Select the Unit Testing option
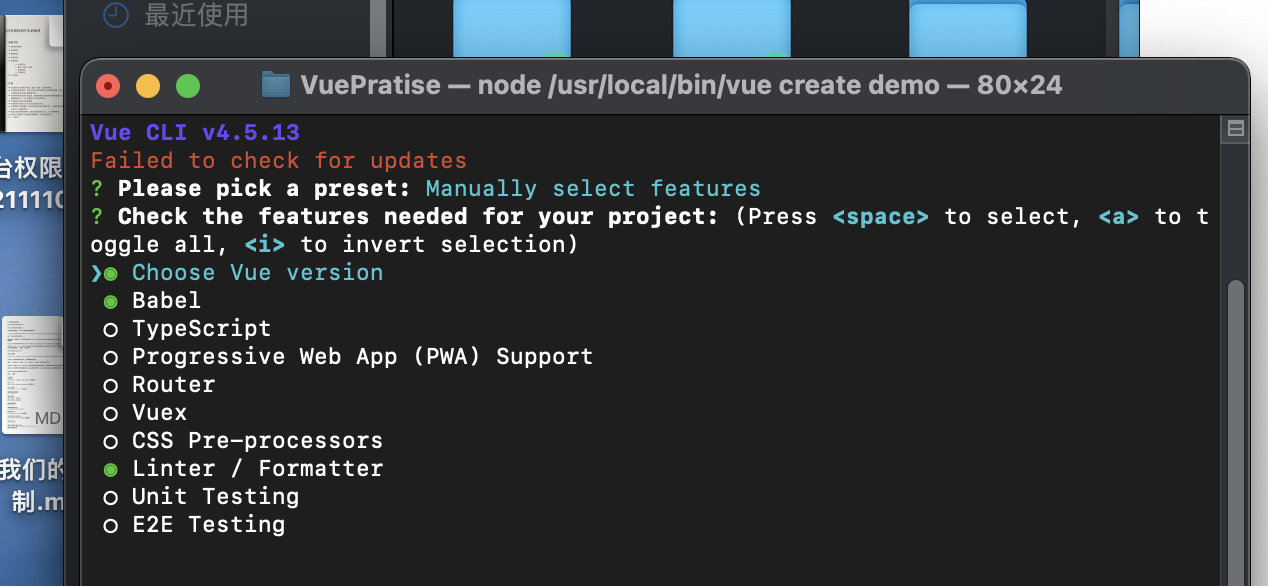This screenshot has height=586, width=1268. coord(215,497)
